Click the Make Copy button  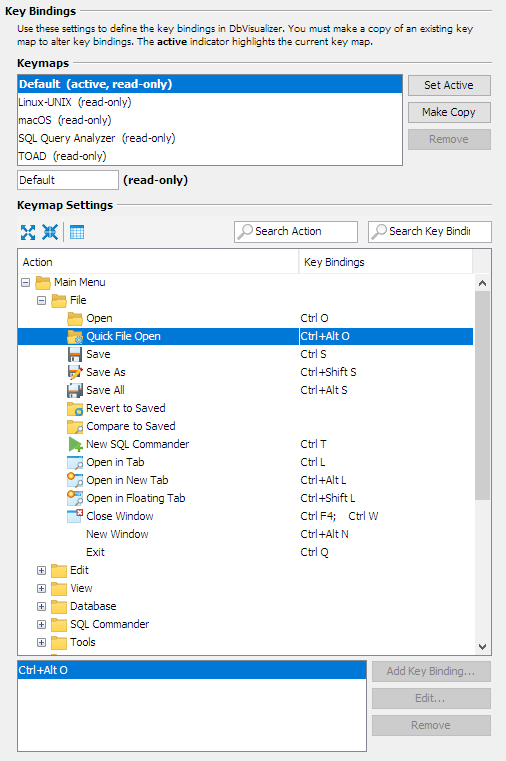(449, 112)
